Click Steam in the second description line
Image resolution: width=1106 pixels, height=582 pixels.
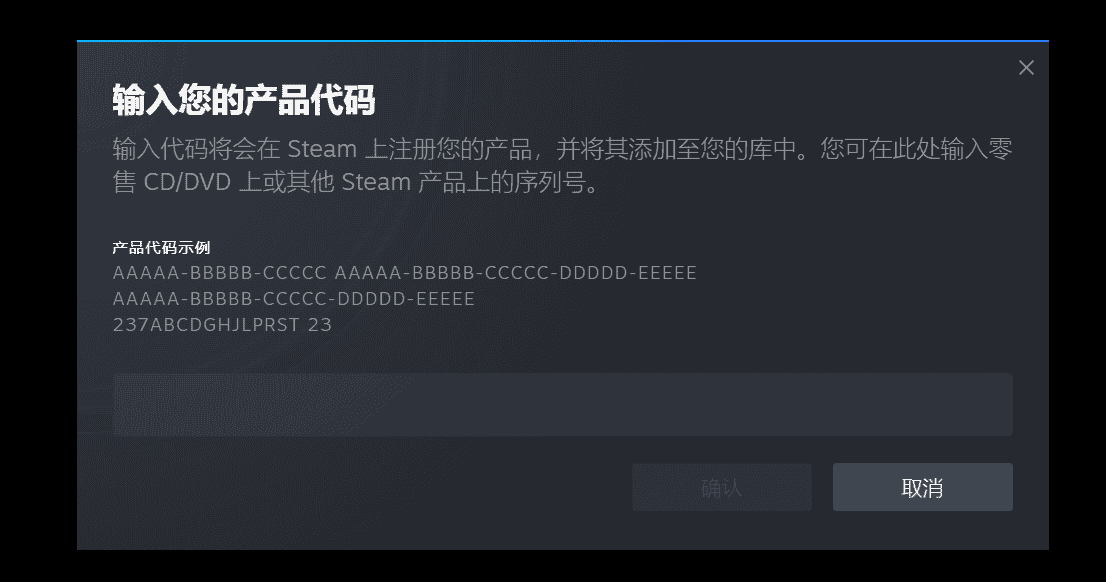coord(376,183)
